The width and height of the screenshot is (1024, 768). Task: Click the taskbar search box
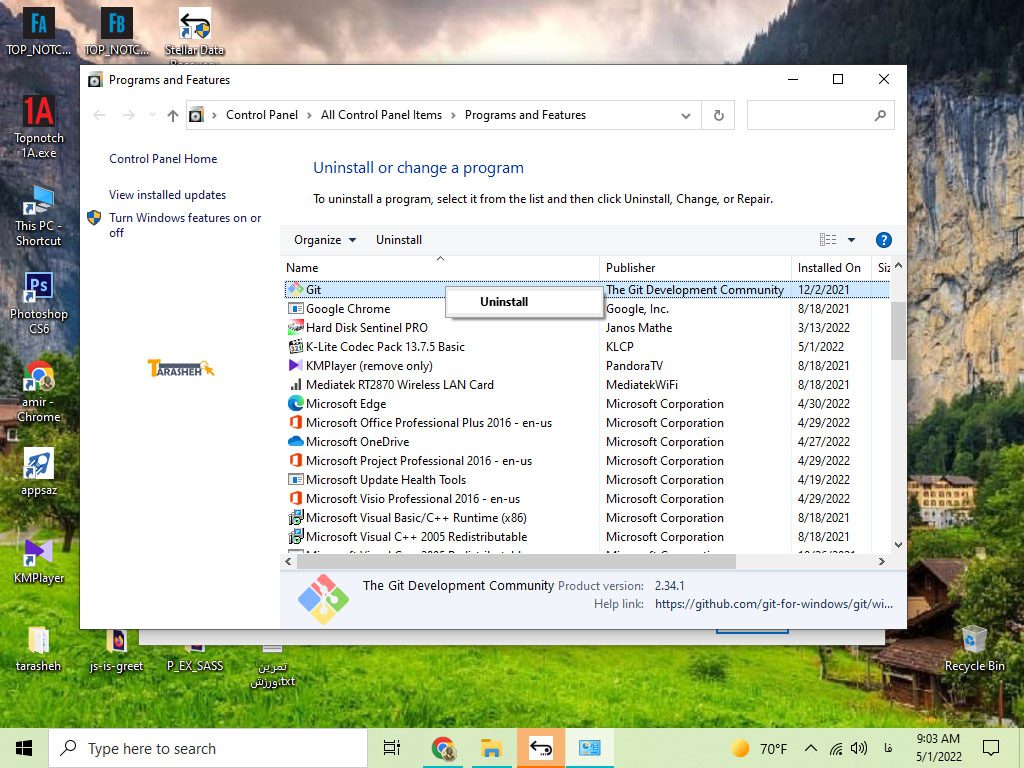tap(208, 748)
